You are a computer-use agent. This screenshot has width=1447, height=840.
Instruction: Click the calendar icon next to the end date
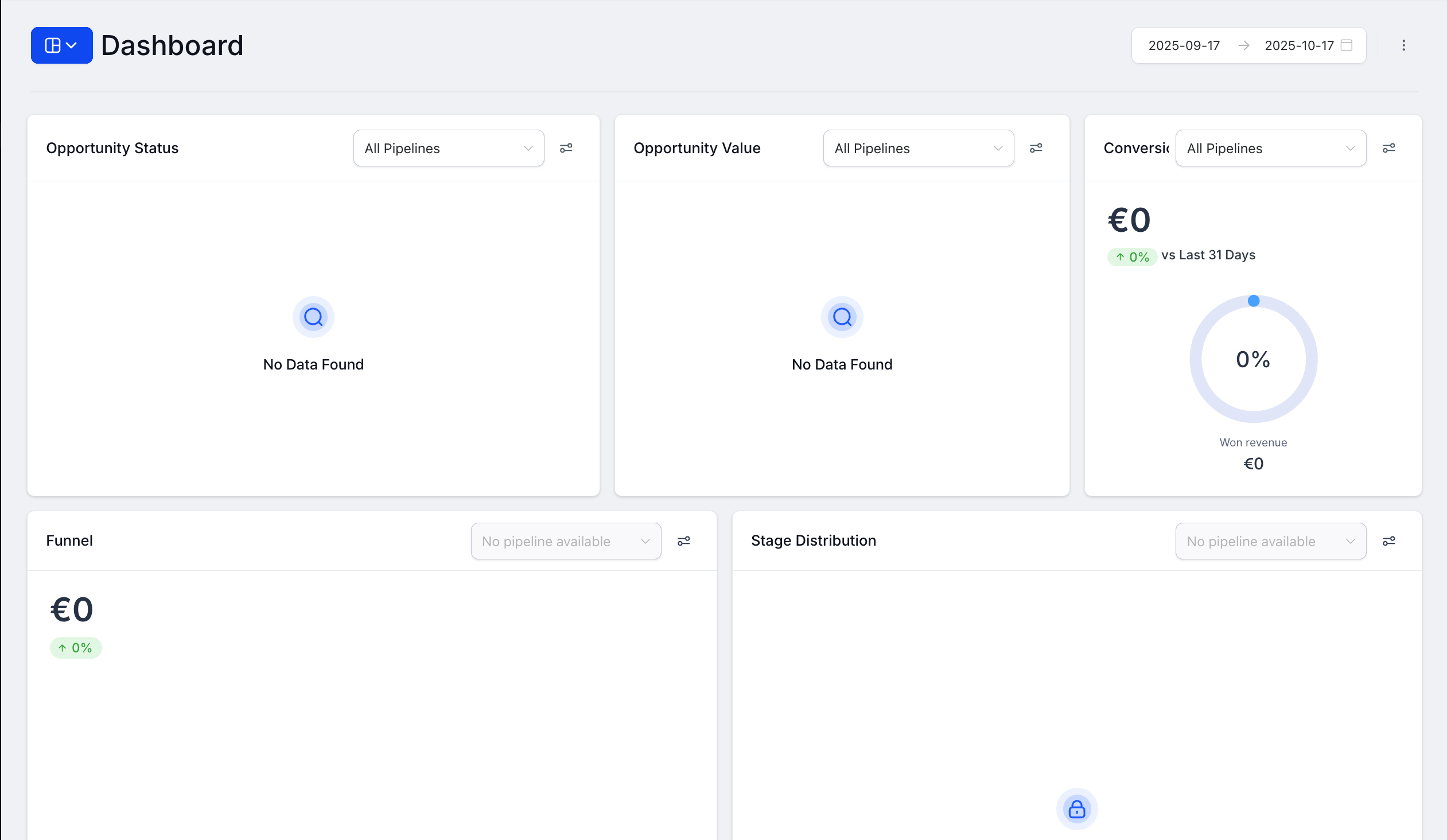[1347, 45]
